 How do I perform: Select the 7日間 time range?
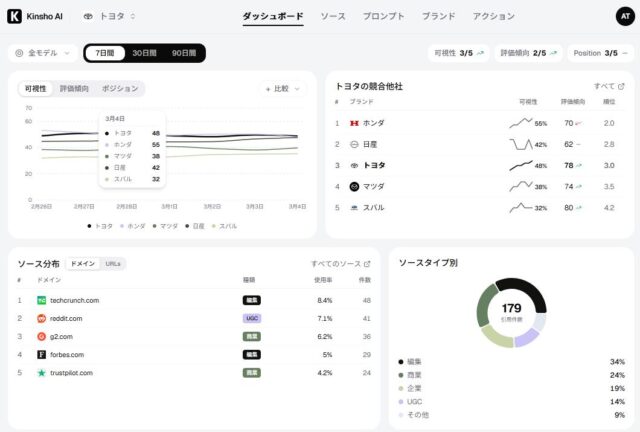(105, 53)
